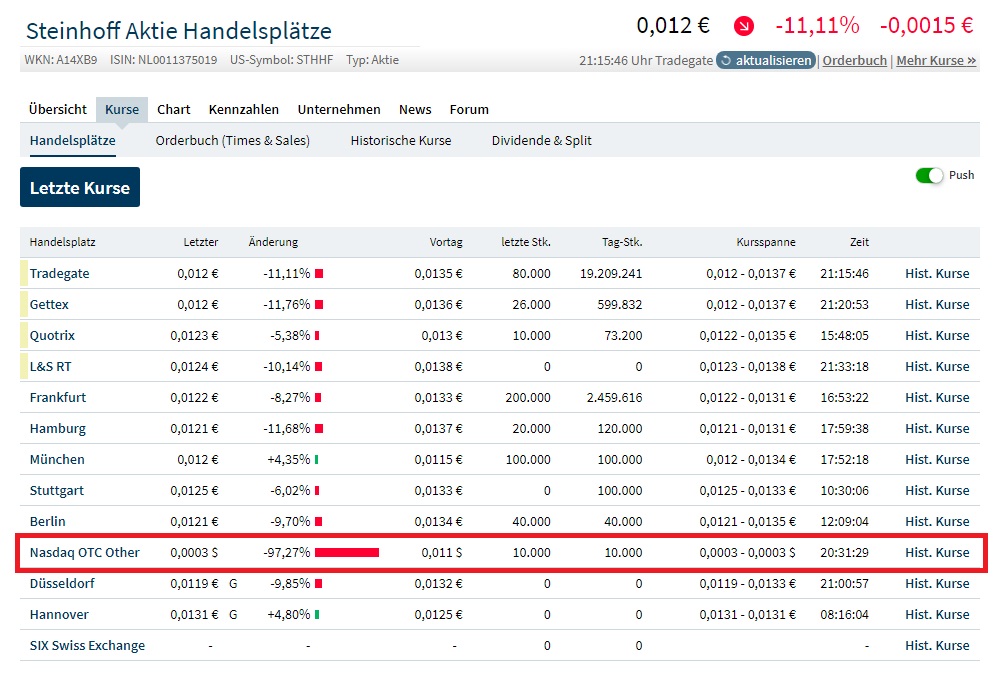Open Hist. Kurse for Nasdaq OTC row

pyautogui.click(x=937, y=552)
